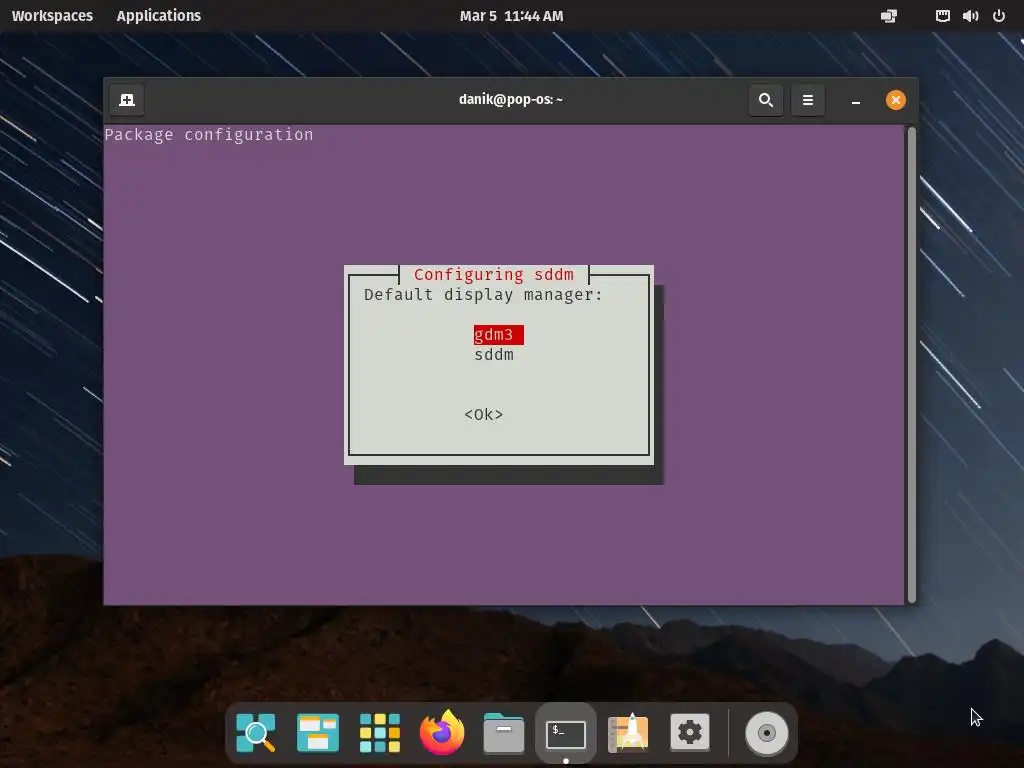Open the volume control tray icon
The width and height of the screenshot is (1024, 768).
point(970,16)
